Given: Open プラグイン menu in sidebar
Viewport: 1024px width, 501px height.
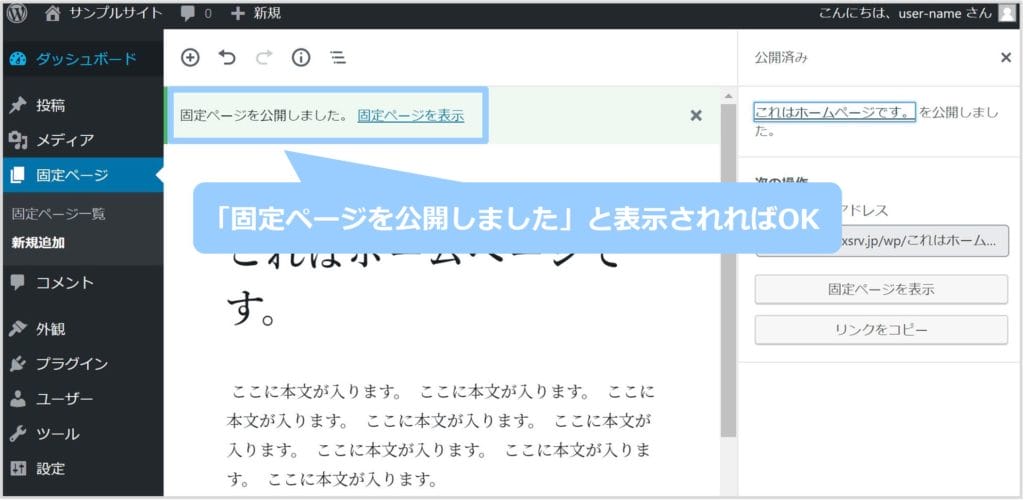Looking at the screenshot, I should coord(82,364).
